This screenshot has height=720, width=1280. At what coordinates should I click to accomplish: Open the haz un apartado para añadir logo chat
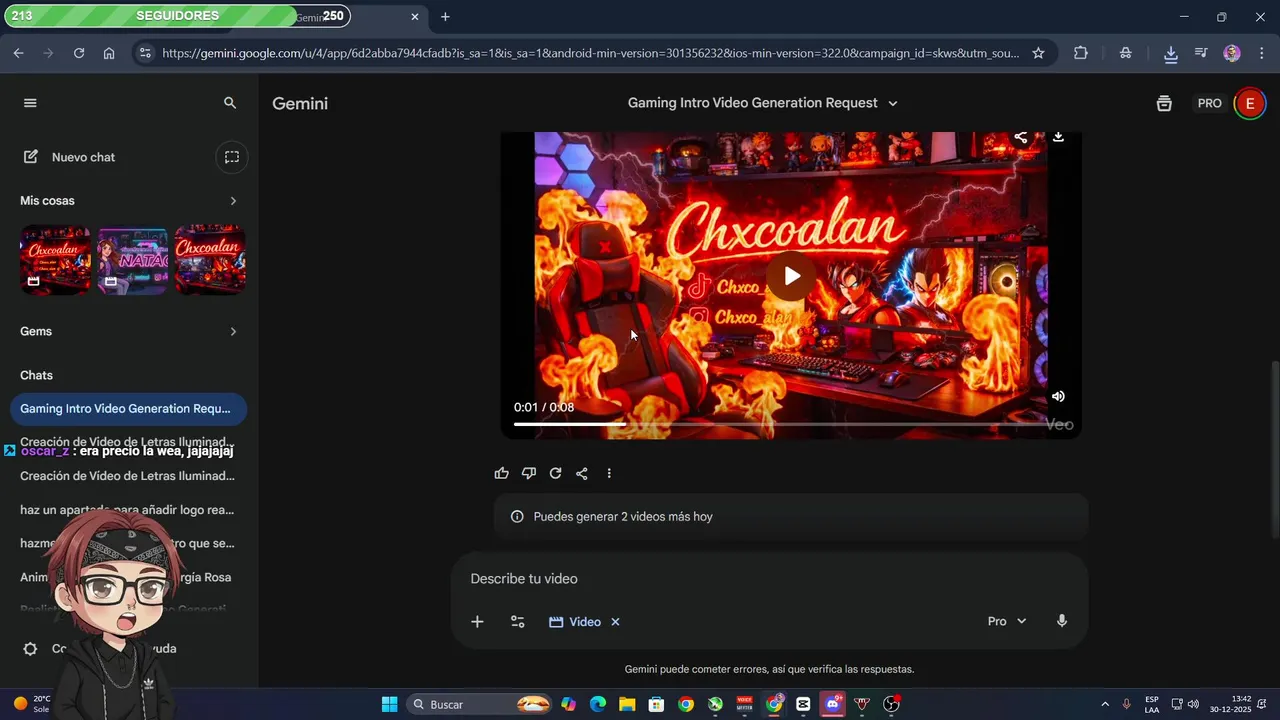[x=128, y=510]
